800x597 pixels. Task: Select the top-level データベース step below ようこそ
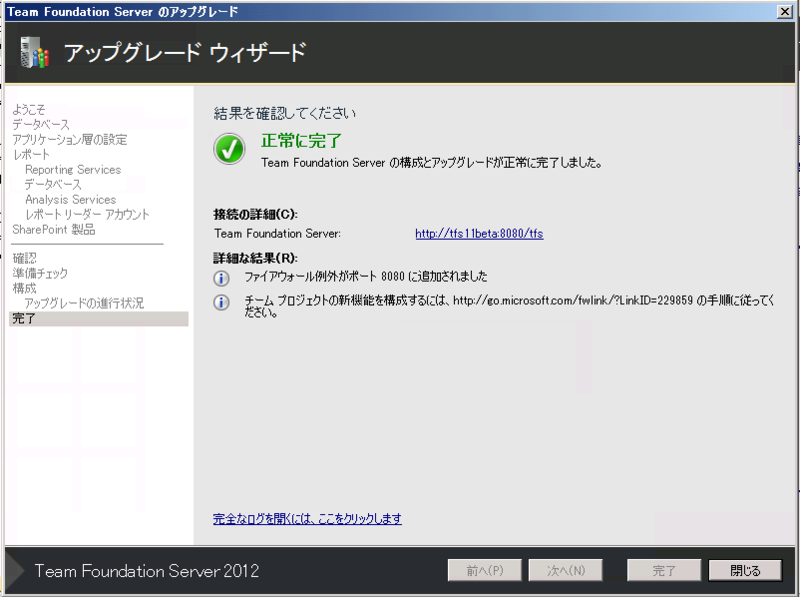pyautogui.click(x=41, y=125)
